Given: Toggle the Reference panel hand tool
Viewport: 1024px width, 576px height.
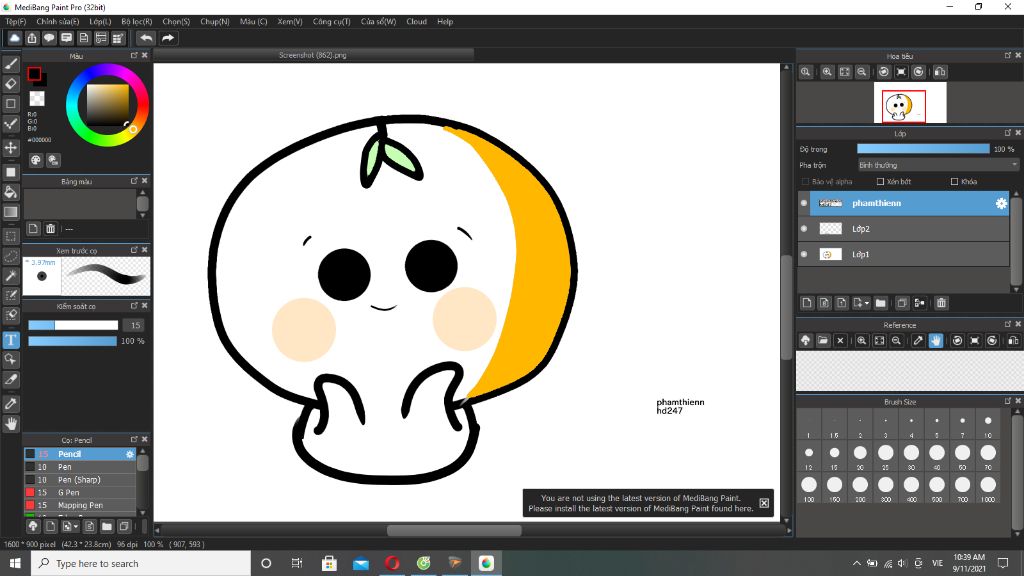Looking at the screenshot, I should [936, 340].
